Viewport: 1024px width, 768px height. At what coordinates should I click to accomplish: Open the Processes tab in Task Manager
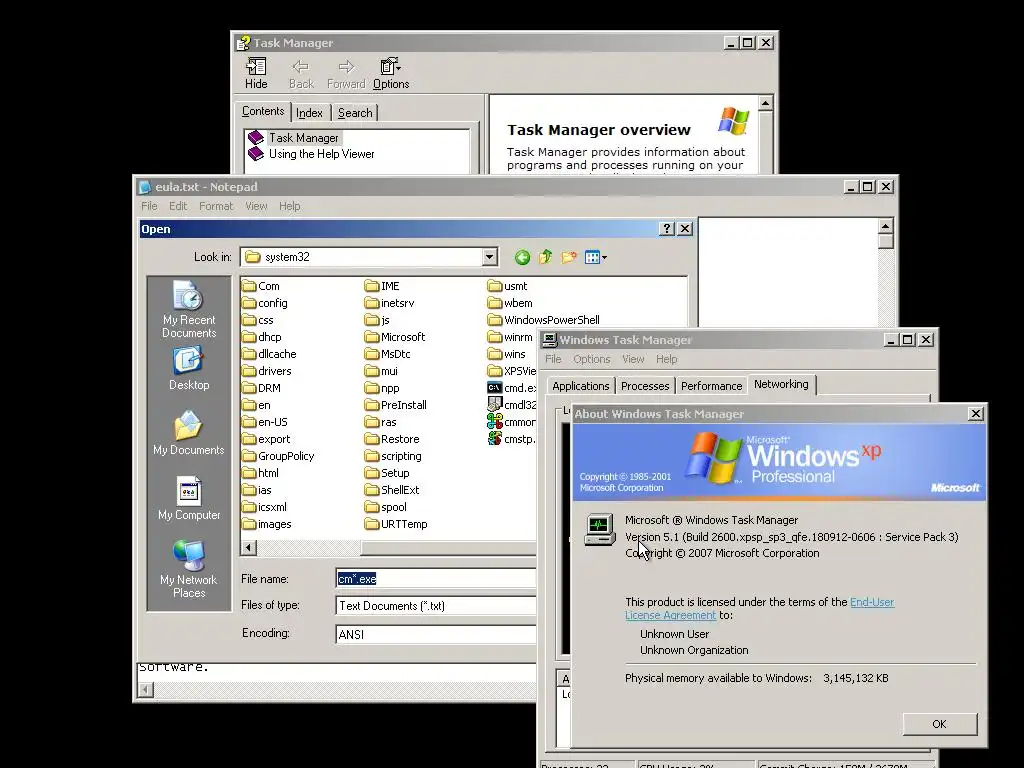645,386
